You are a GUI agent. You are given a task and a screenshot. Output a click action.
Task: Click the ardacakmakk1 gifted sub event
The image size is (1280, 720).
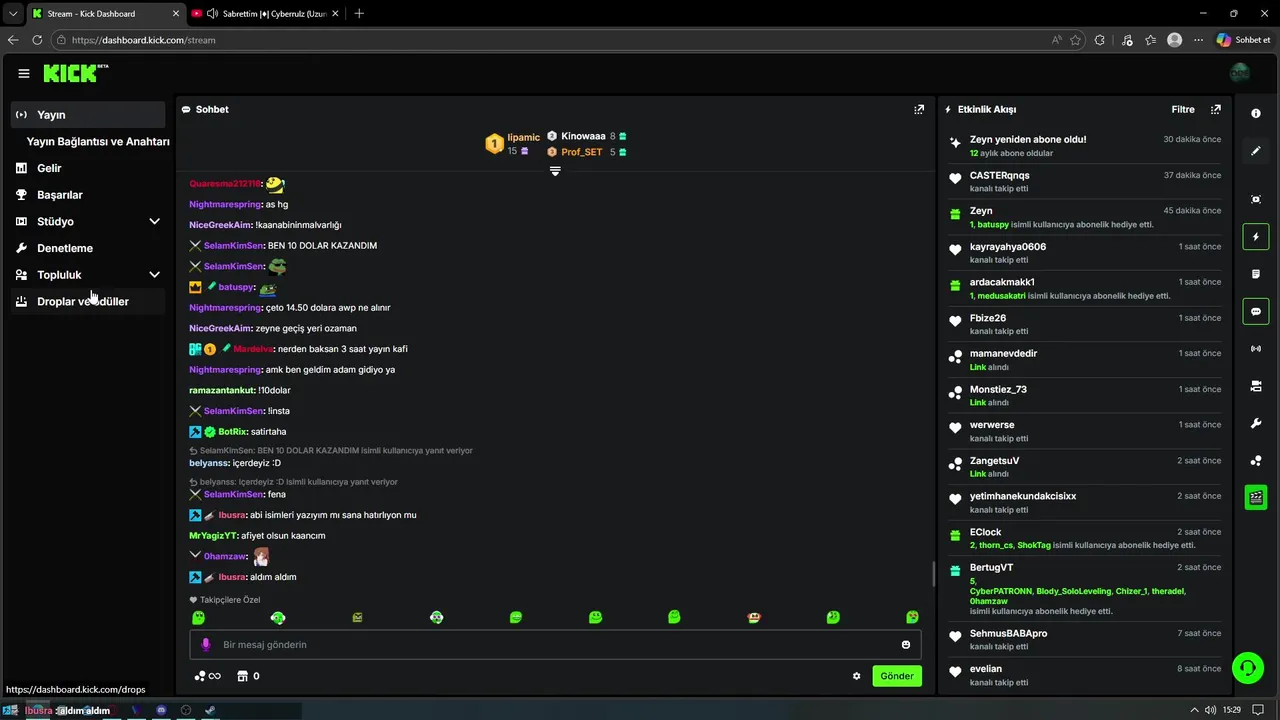click(1085, 288)
